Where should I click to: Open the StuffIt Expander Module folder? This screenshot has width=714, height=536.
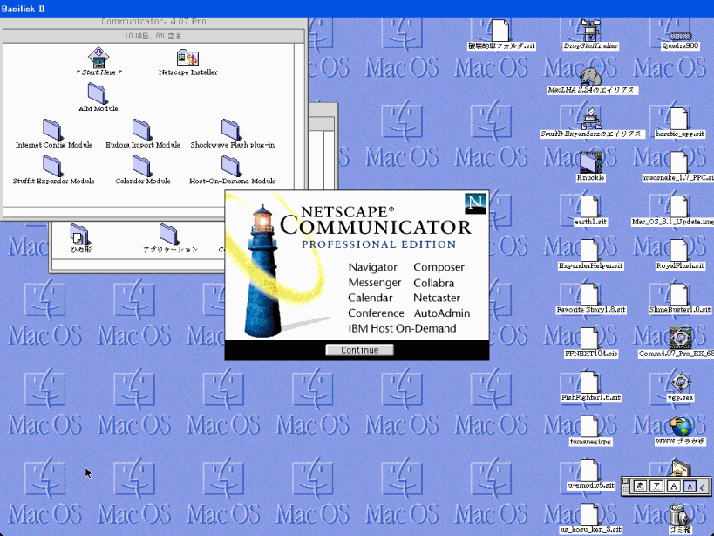[53, 165]
